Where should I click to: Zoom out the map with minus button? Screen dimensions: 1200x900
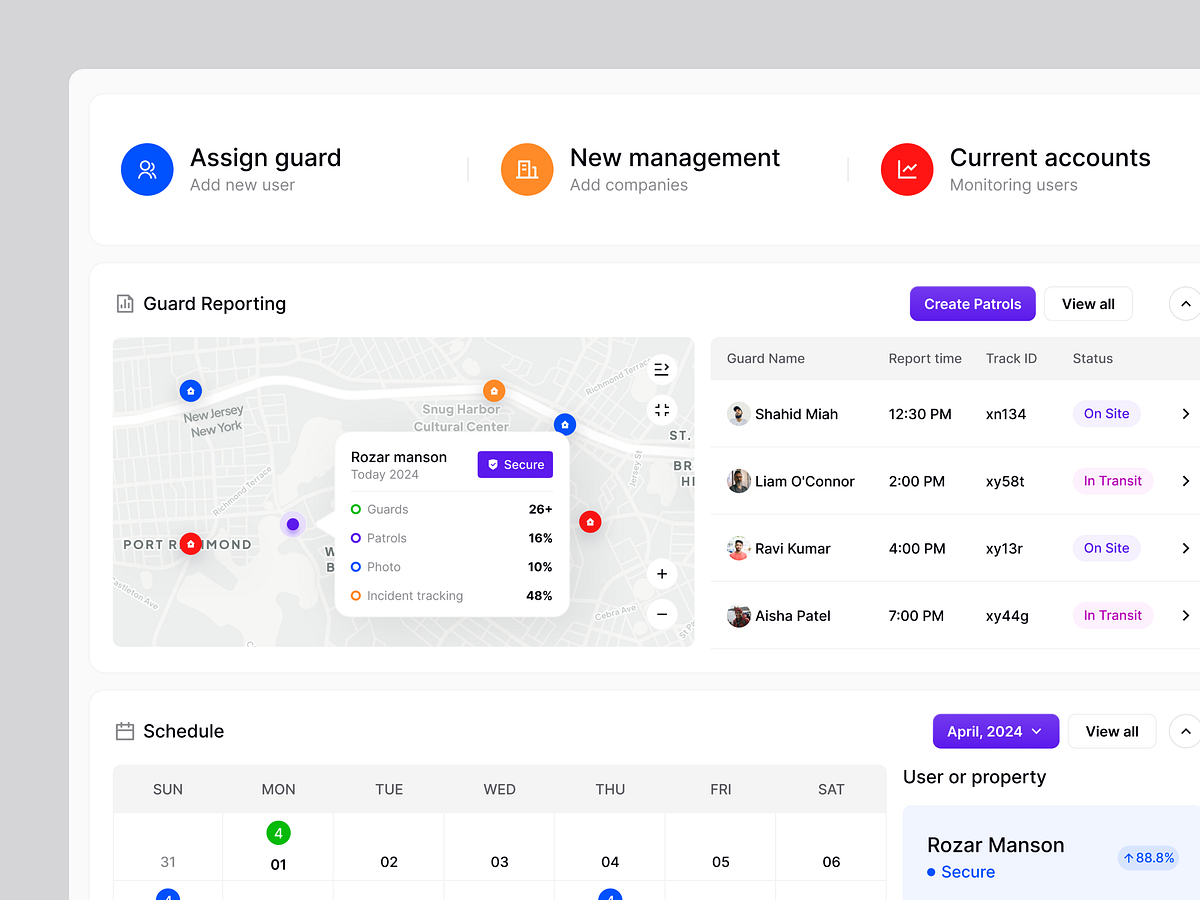[661, 614]
